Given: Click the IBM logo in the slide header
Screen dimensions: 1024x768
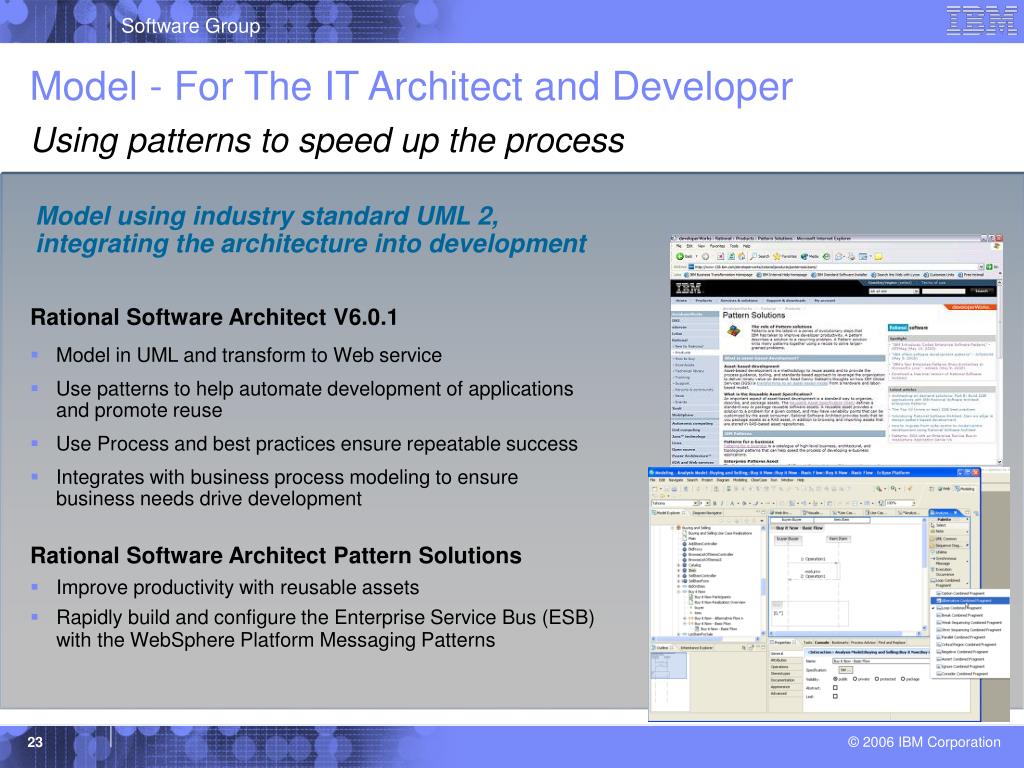Looking at the screenshot, I should coord(981,20).
